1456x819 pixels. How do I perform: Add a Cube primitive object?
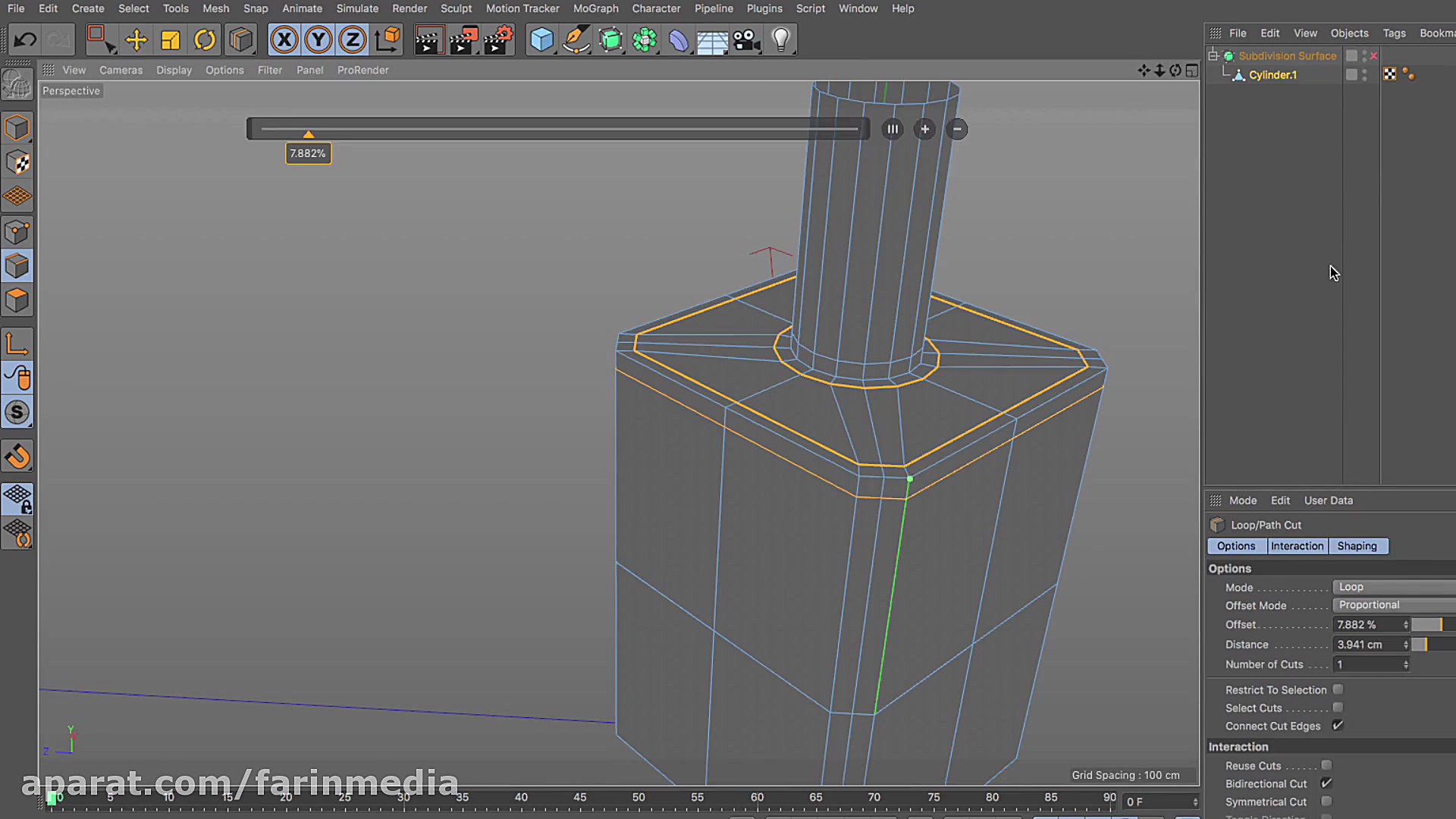tap(541, 39)
